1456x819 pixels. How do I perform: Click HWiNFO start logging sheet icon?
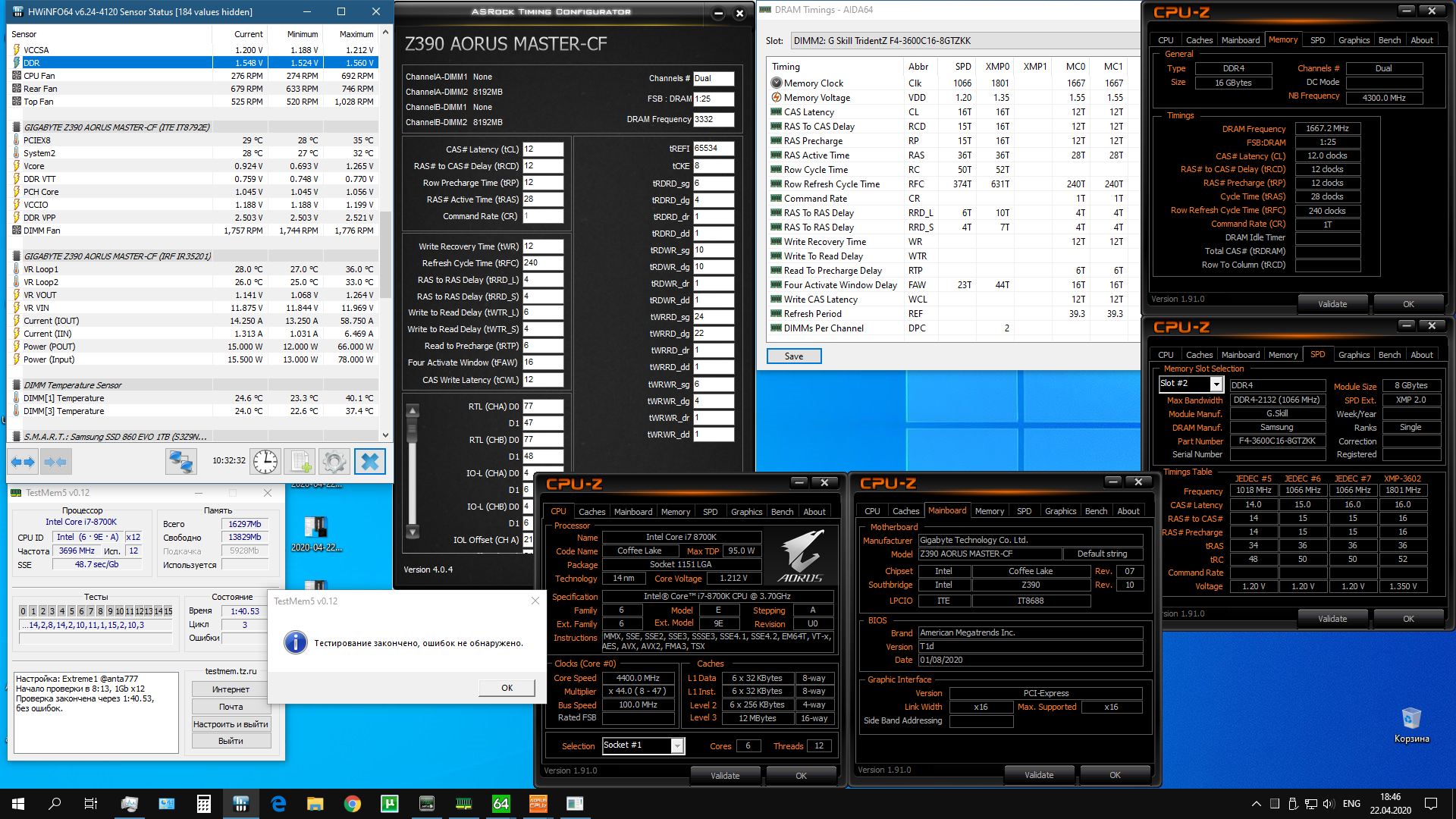(300, 461)
